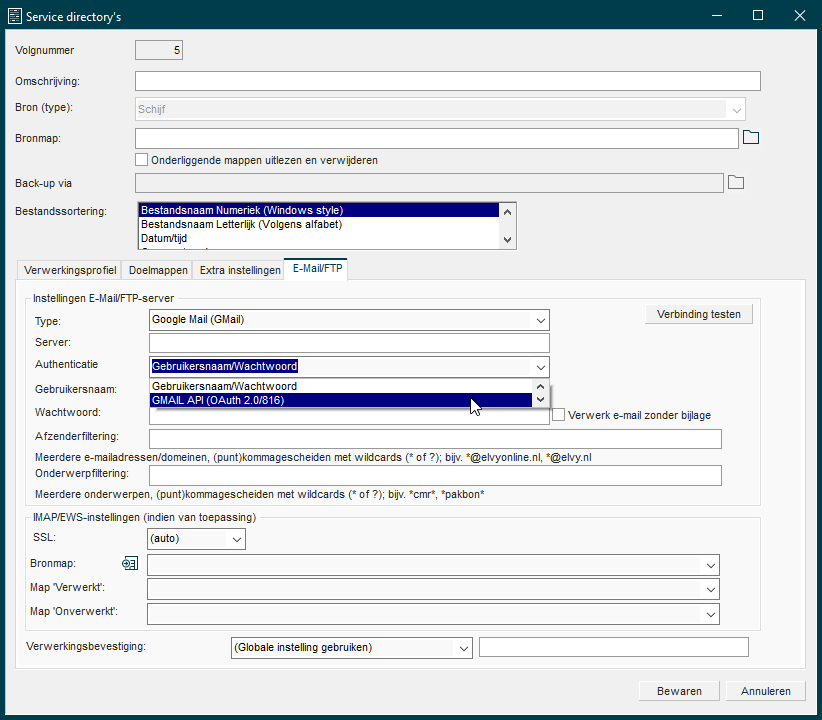This screenshot has height=720, width=822.
Task: Go to the Extra instellingen tab
Action: pos(240,270)
